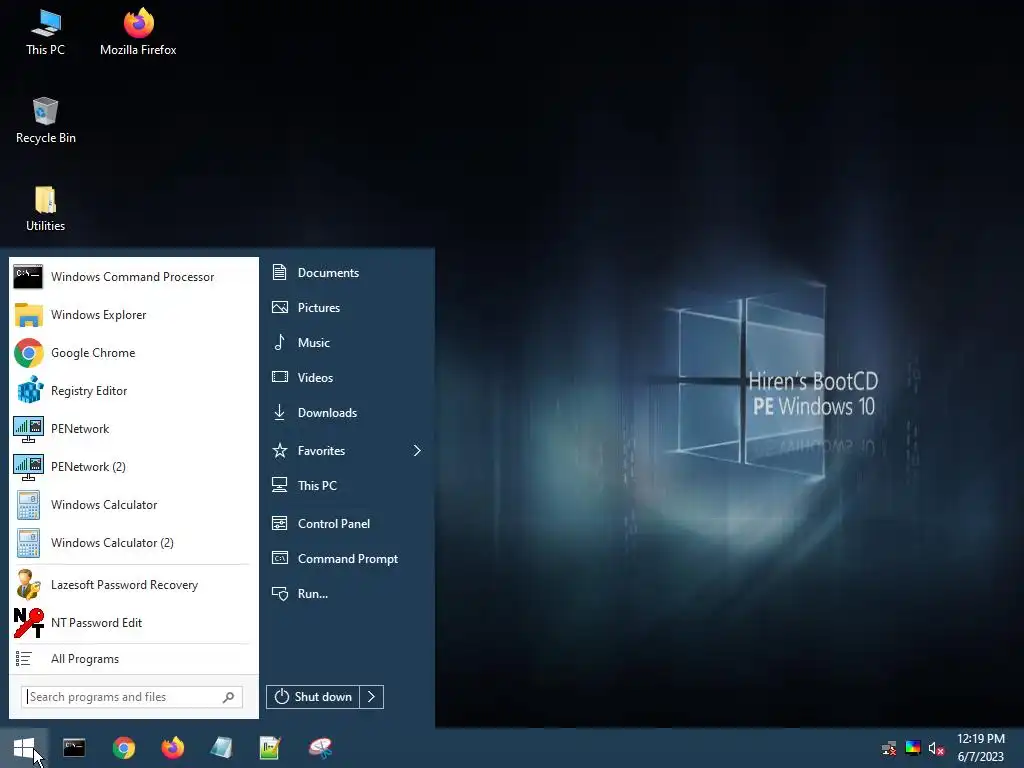Click the muted volume tray icon
The width and height of the screenshot is (1024, 768).
[936, 748]
